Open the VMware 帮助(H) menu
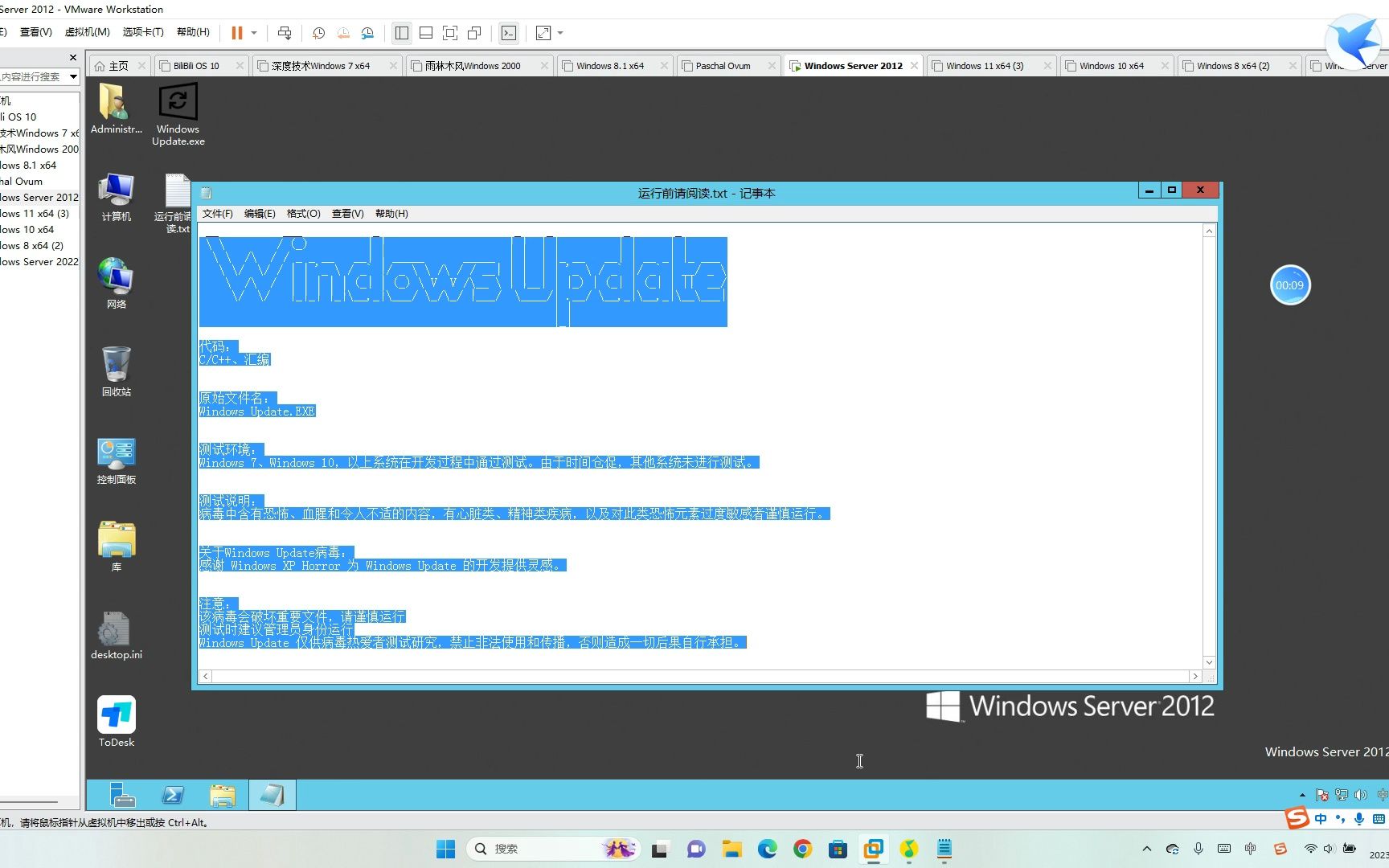This screenshot has height=868, width=1389. pyautogui.click(x=193, y=32)
